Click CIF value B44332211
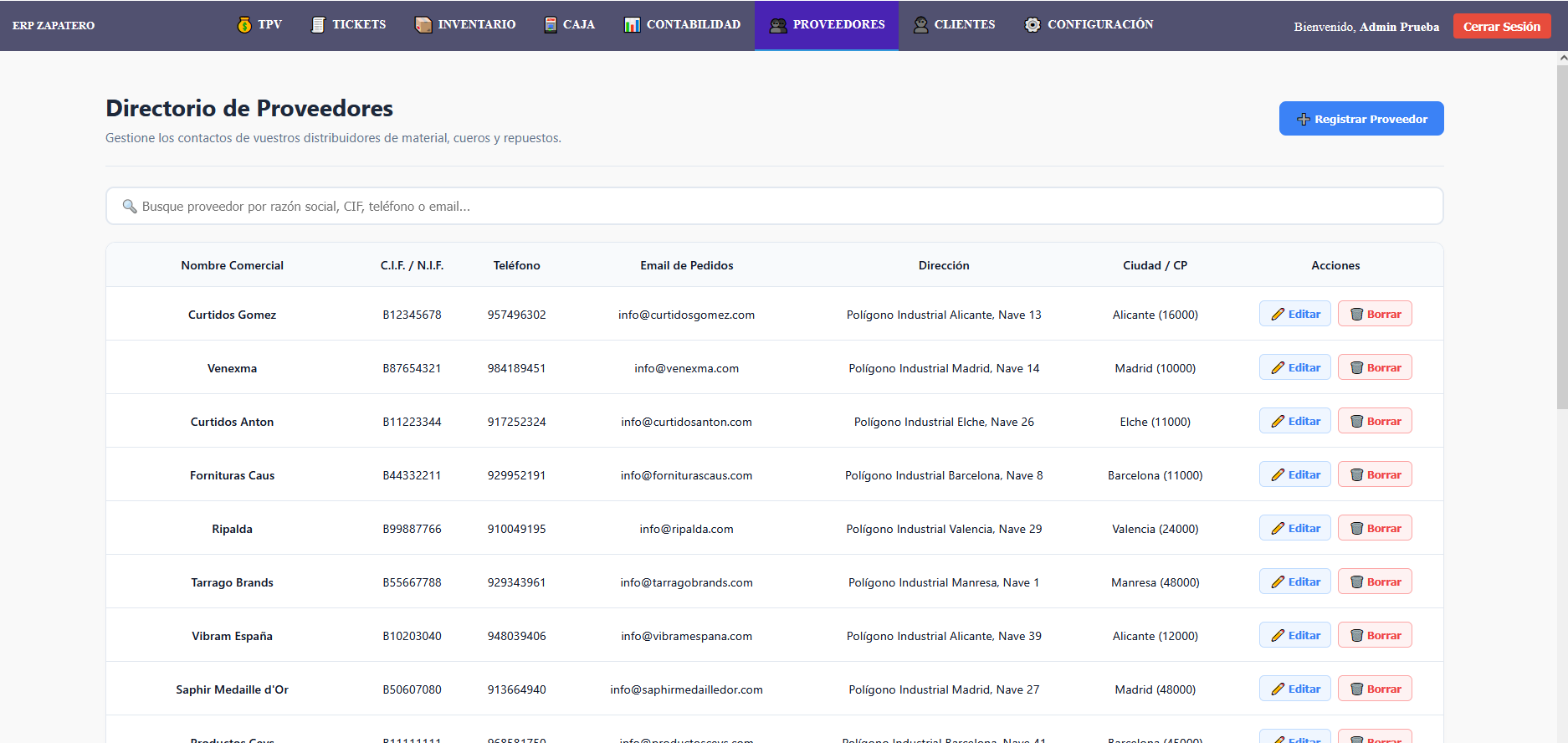 pos(412,475)
